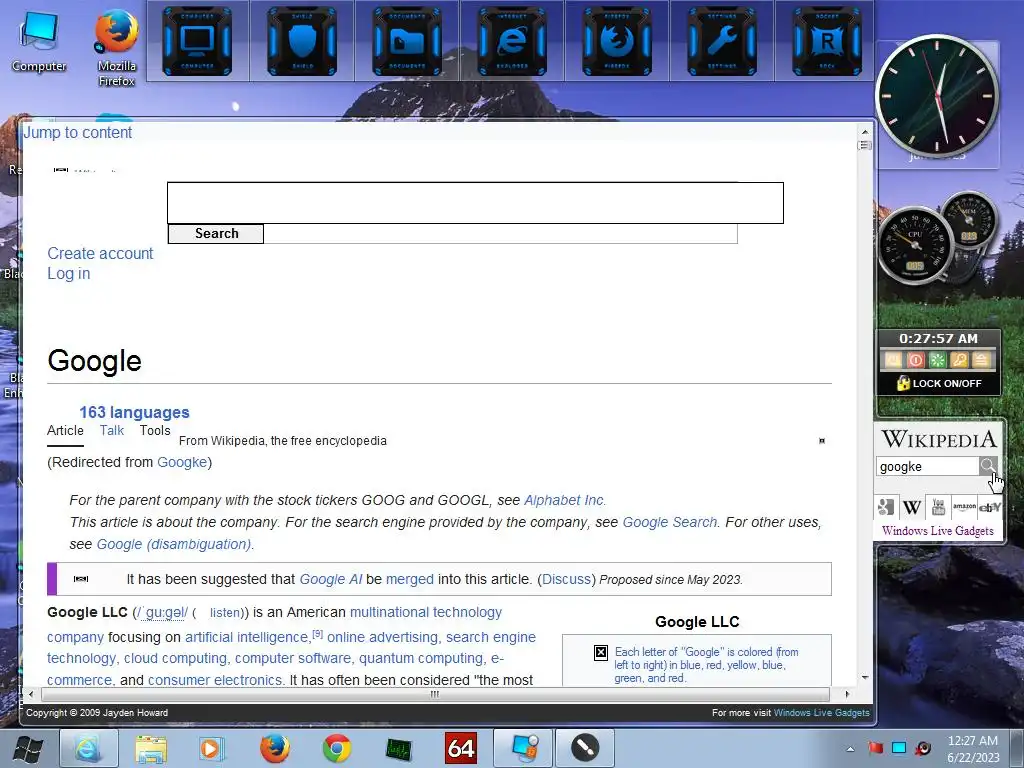Image resolution: width=1024 pixels, height=768 pixels.
Task: Select the Wikipedia W tab in gadget
Action: [912, 507]
